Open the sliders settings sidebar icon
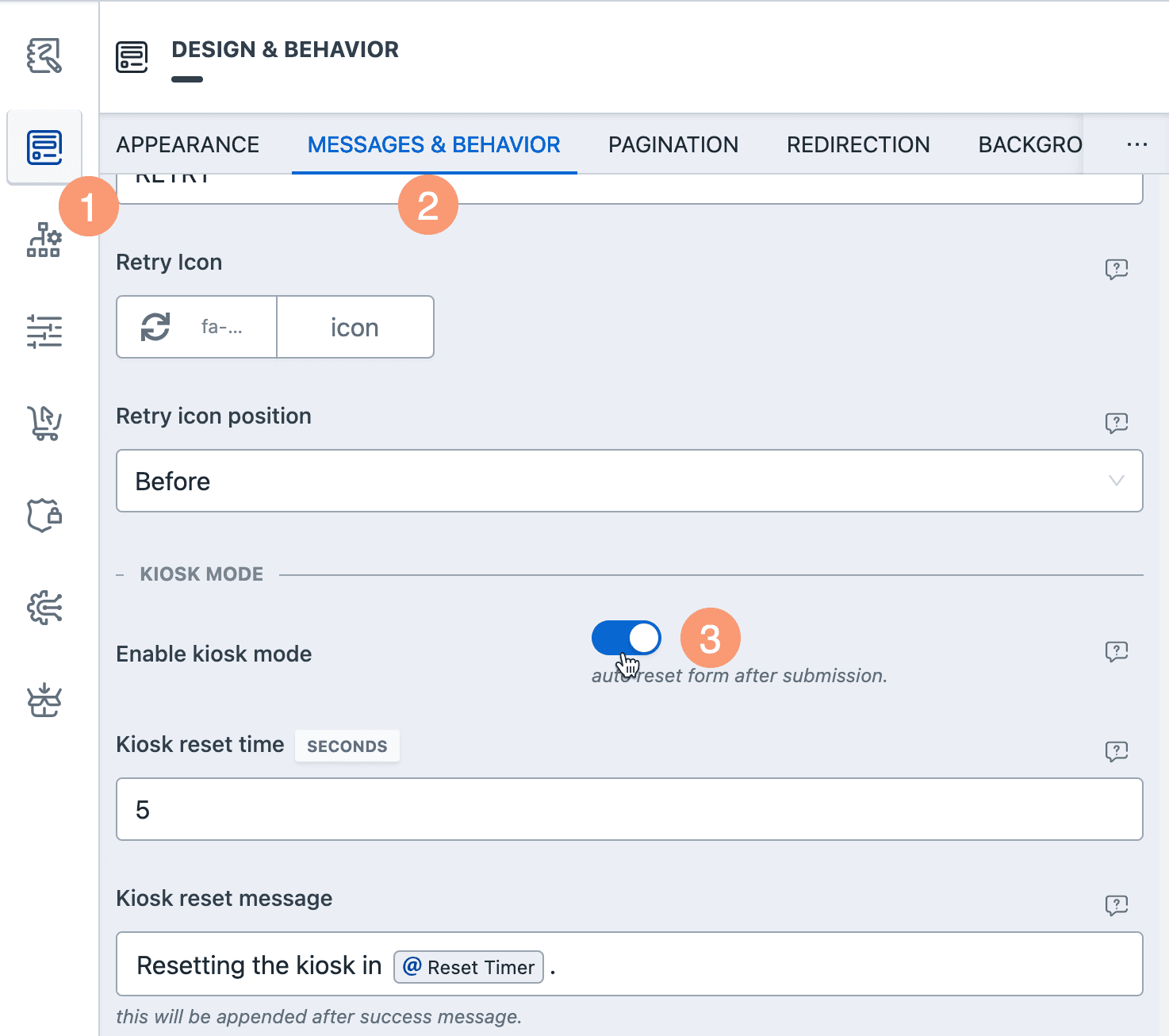The image size is (1169, 1036). pos(44,332)
